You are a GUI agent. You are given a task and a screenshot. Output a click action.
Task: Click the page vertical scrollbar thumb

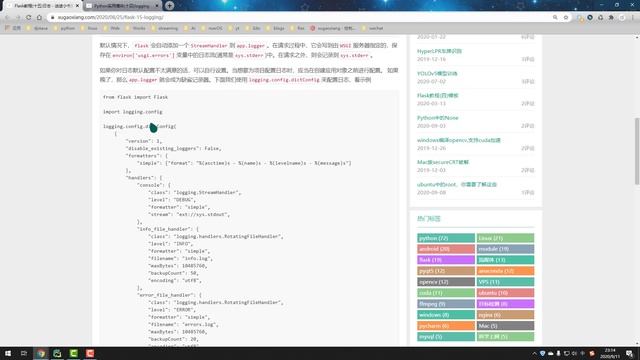[637, 151]
